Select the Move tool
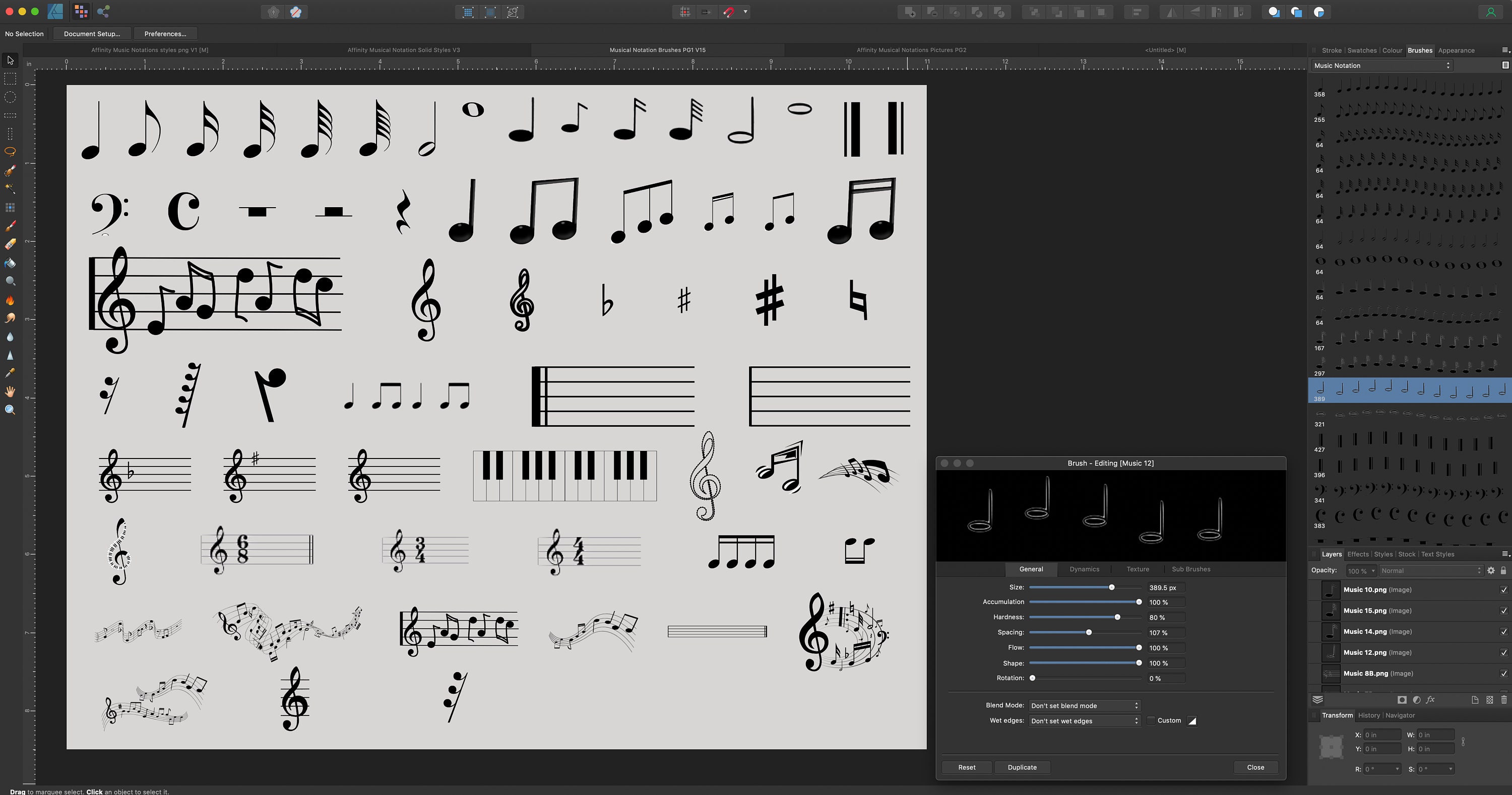Viewport: 1512px width, 795px height. pyautogui.click(x=10, y=61)
